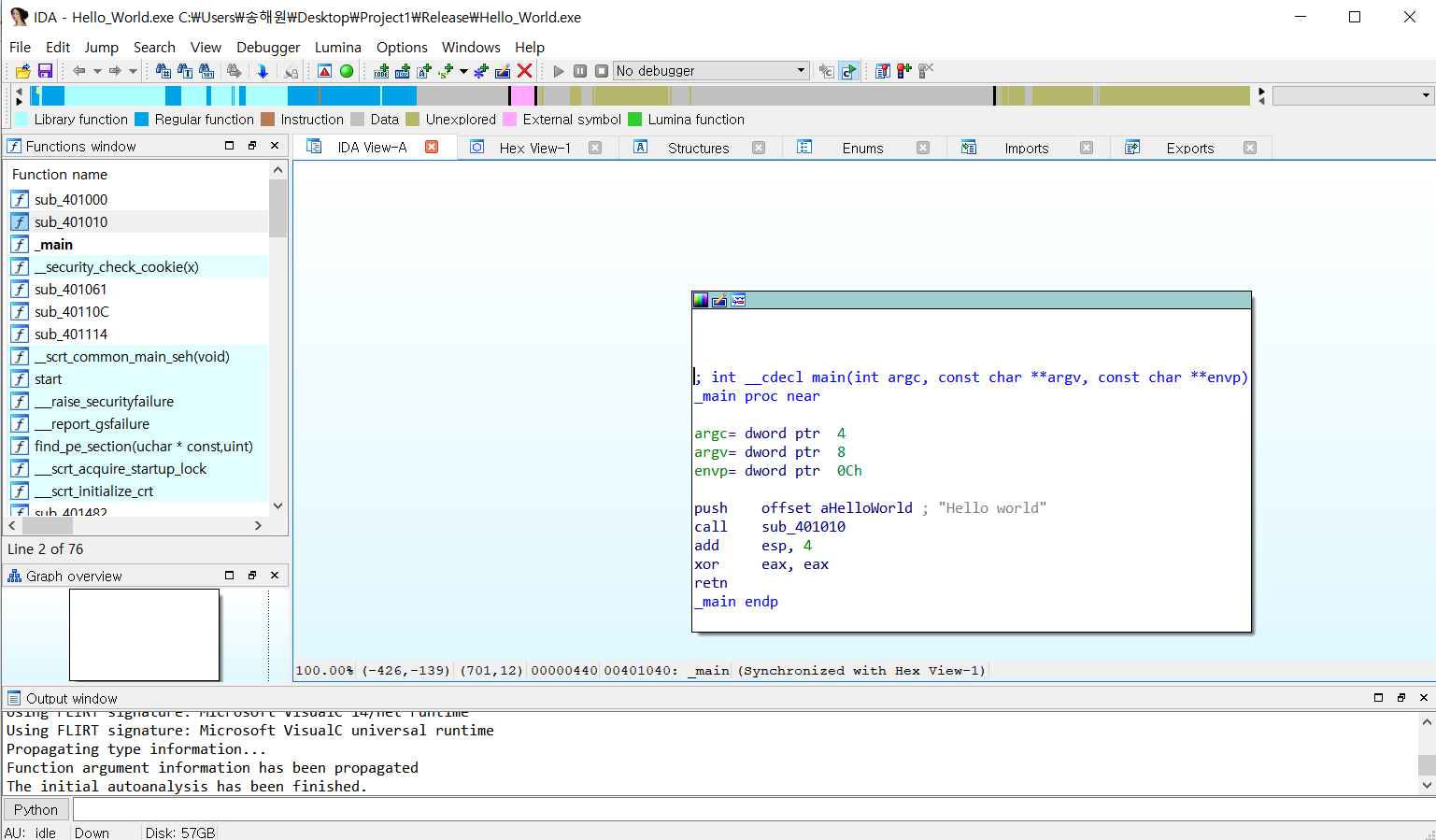Terminate the process with the stop button
The height and width of the screenshot is (840, 1436).
click(602, 71)
